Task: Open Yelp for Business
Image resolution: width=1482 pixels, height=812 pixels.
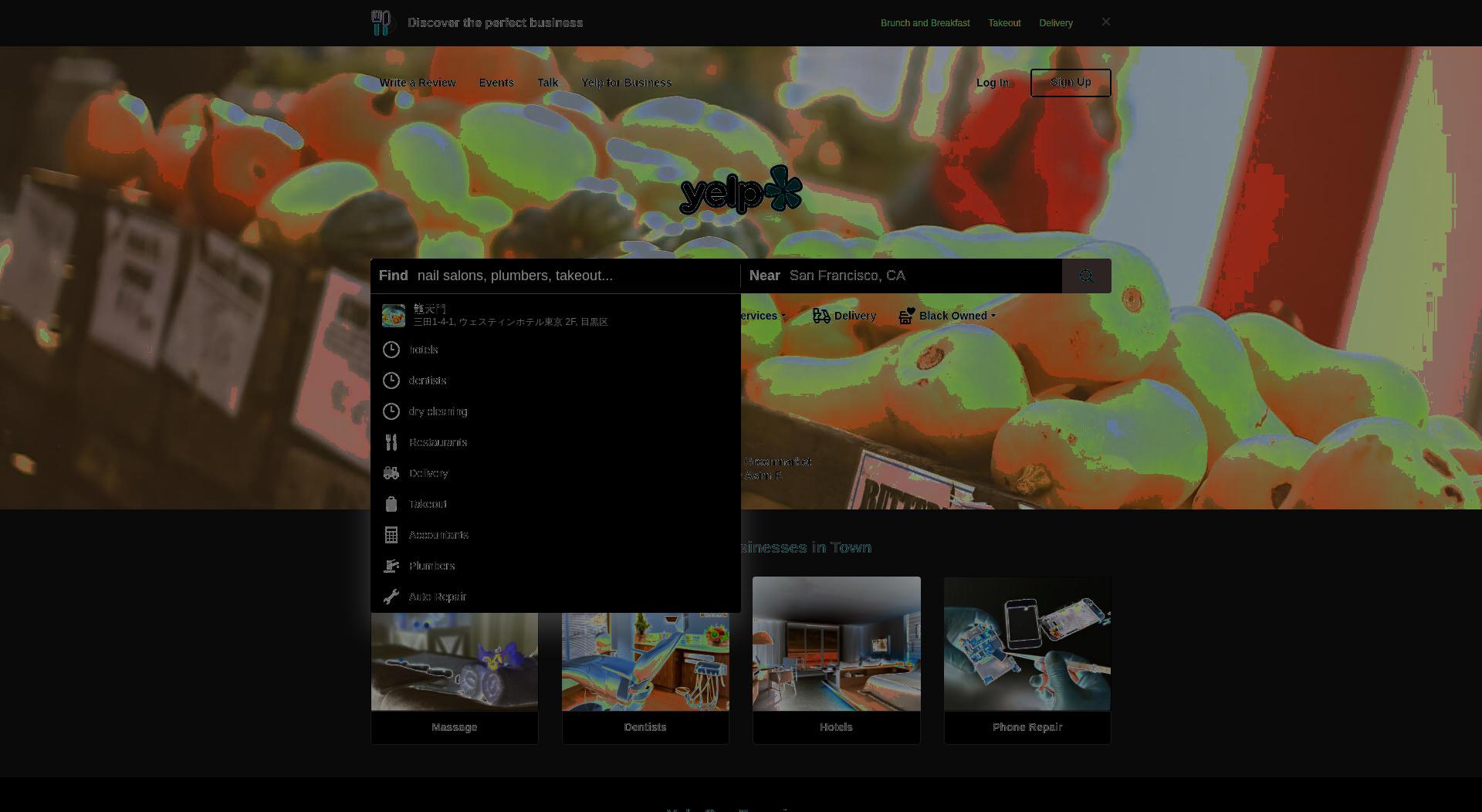Action: (626, 83)
